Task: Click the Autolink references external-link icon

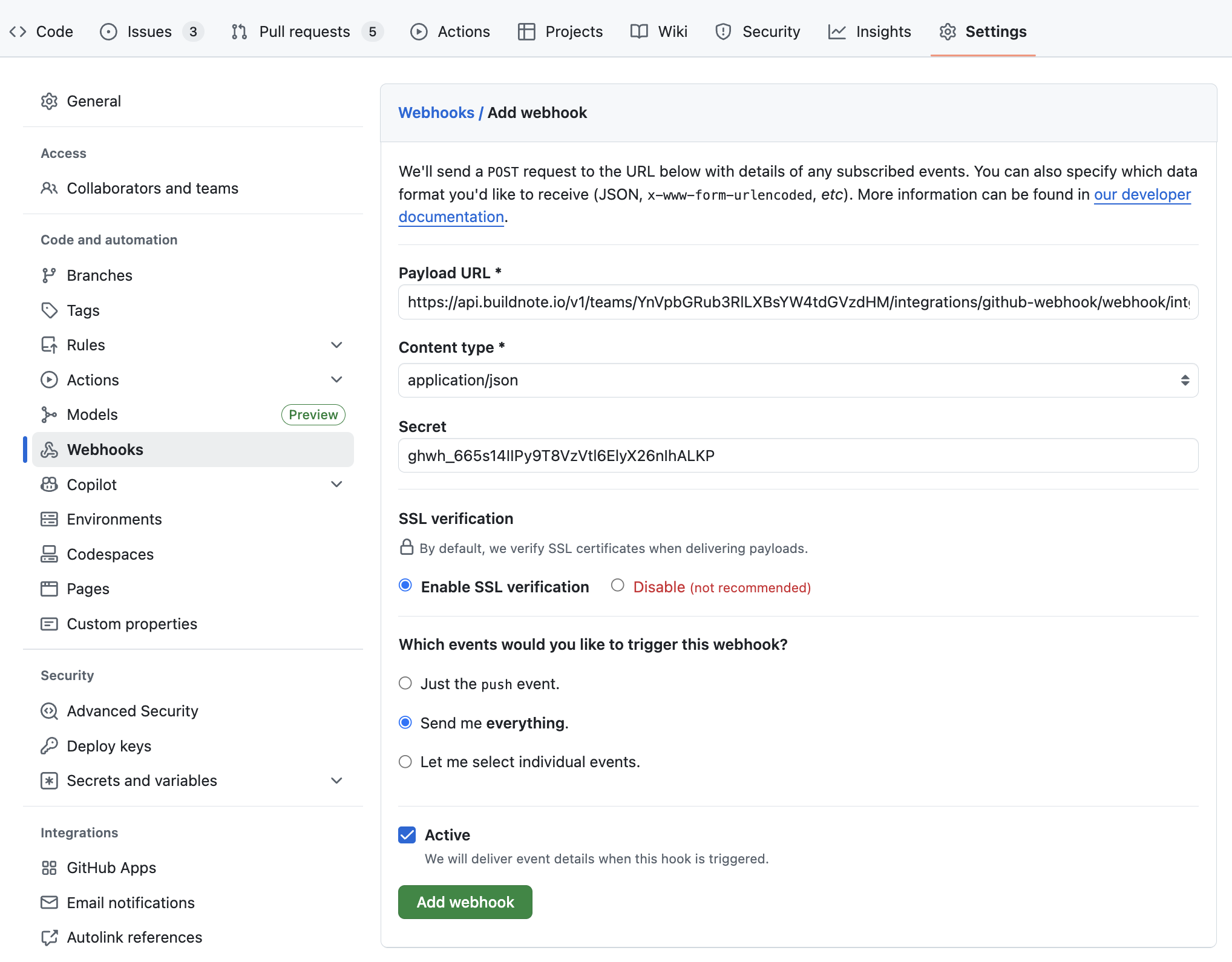Action: pos(49,937)
